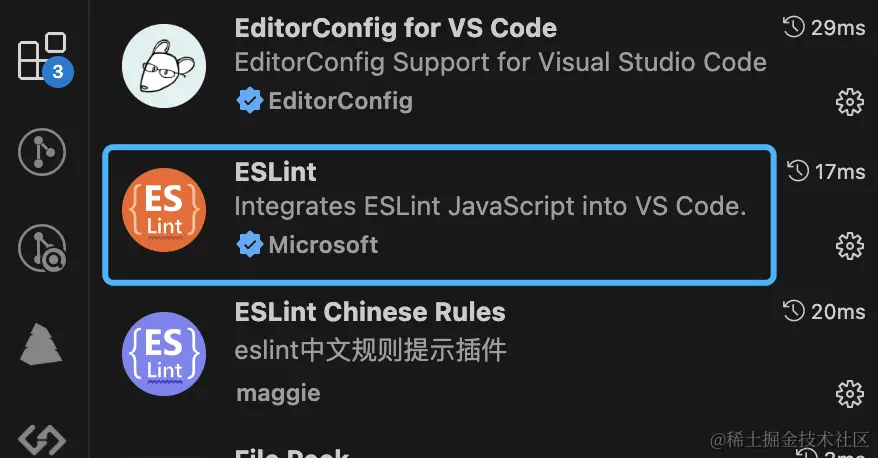Select the ESLint Chinese Rules extension title
Viewport: 878px width, 458px height.
point(370,312)
